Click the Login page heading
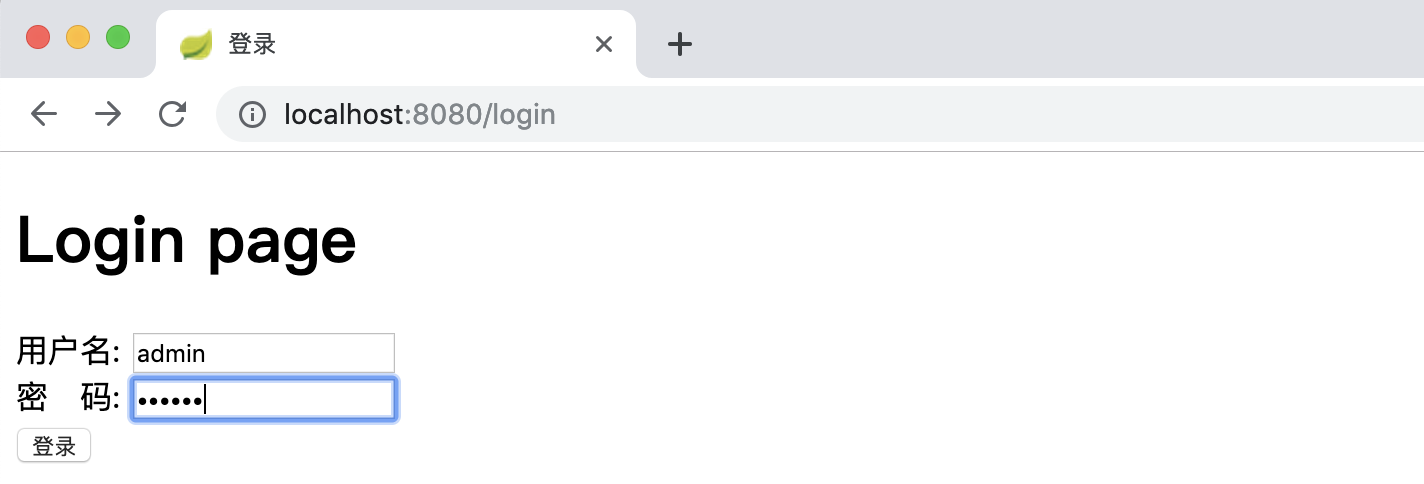Screen dimensions: 1424x484 point(187,241)
